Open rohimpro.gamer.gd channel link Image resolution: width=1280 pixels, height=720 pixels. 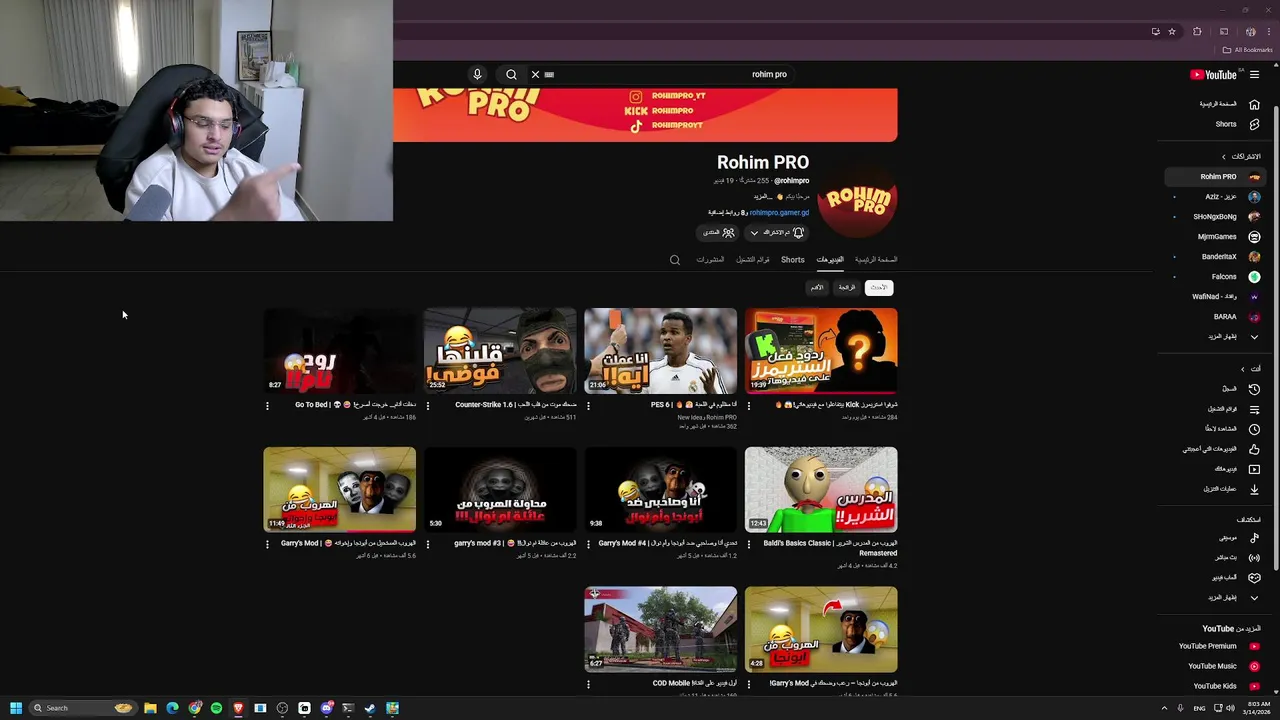click(779, 212)
